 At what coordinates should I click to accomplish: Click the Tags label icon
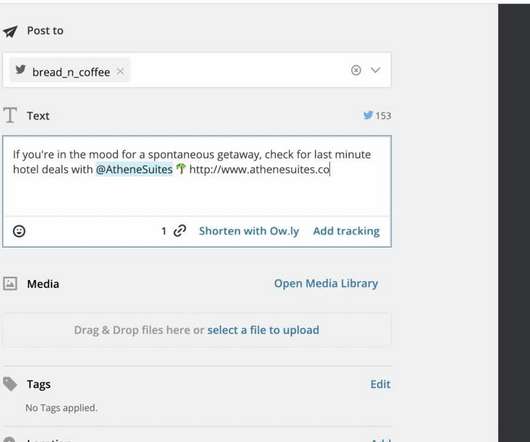tap(10, 384)
